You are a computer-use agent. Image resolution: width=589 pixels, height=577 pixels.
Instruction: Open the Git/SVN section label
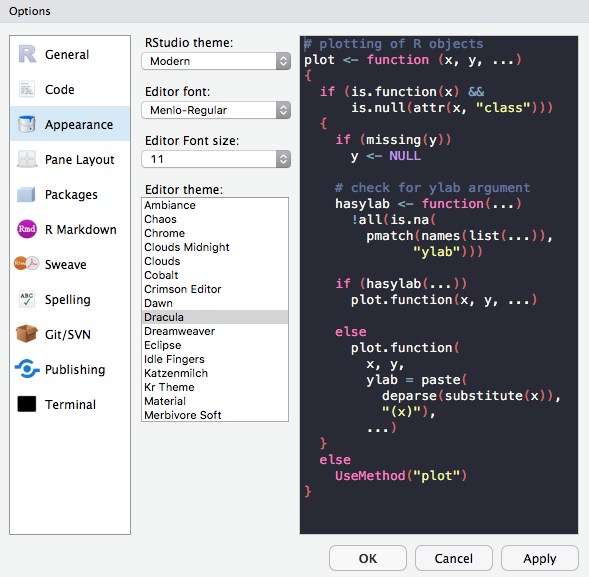click(68, 335)
